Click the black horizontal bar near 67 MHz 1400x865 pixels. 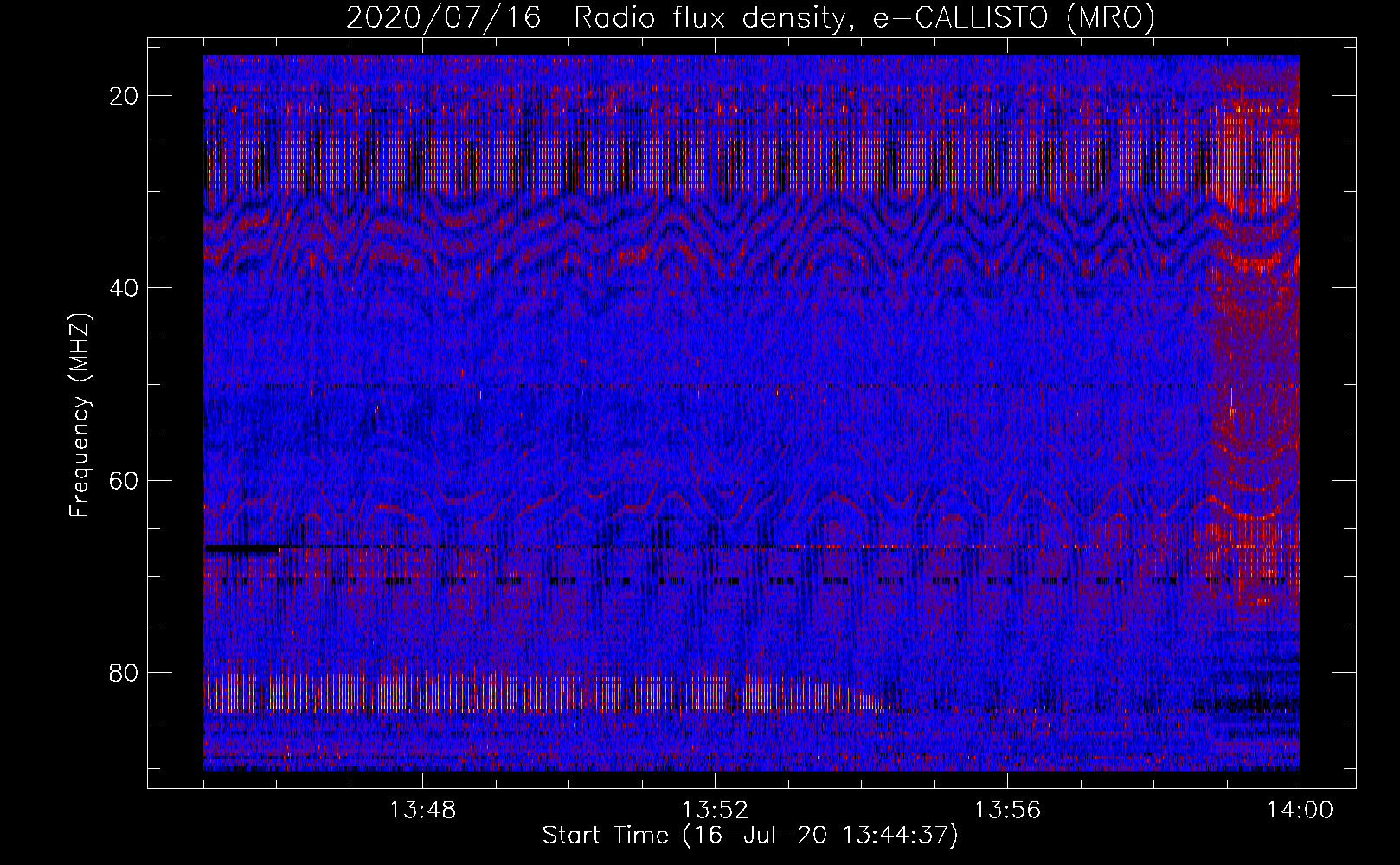pos(242,549)
